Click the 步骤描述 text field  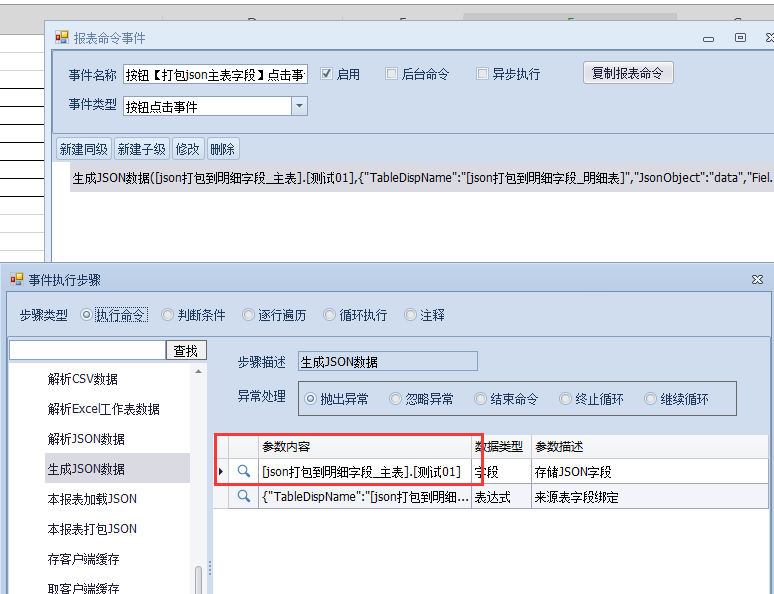(387, 362)
